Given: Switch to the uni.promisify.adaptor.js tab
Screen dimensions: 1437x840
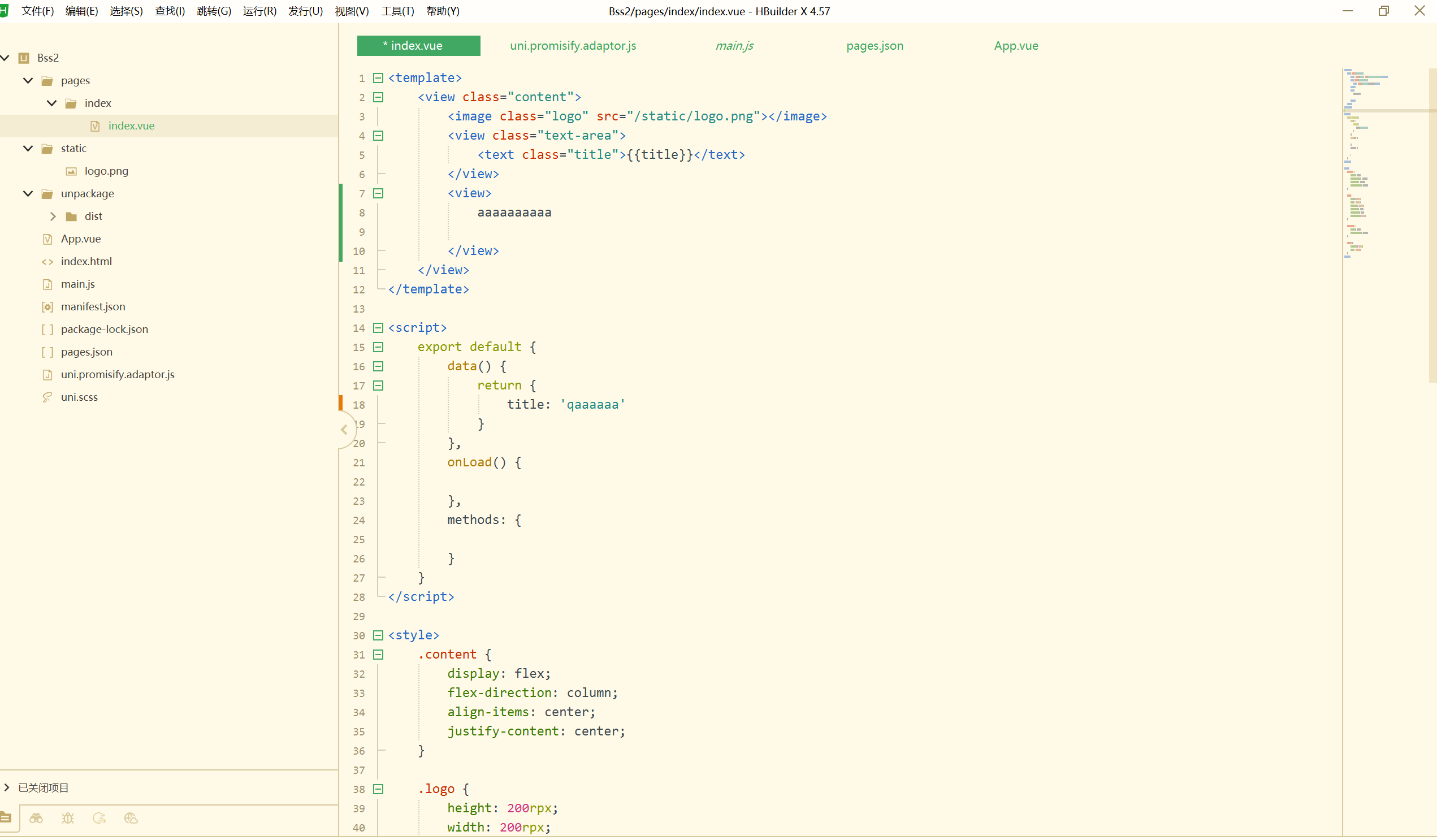Looking at the screenshot, I should (x=573, y=46).
